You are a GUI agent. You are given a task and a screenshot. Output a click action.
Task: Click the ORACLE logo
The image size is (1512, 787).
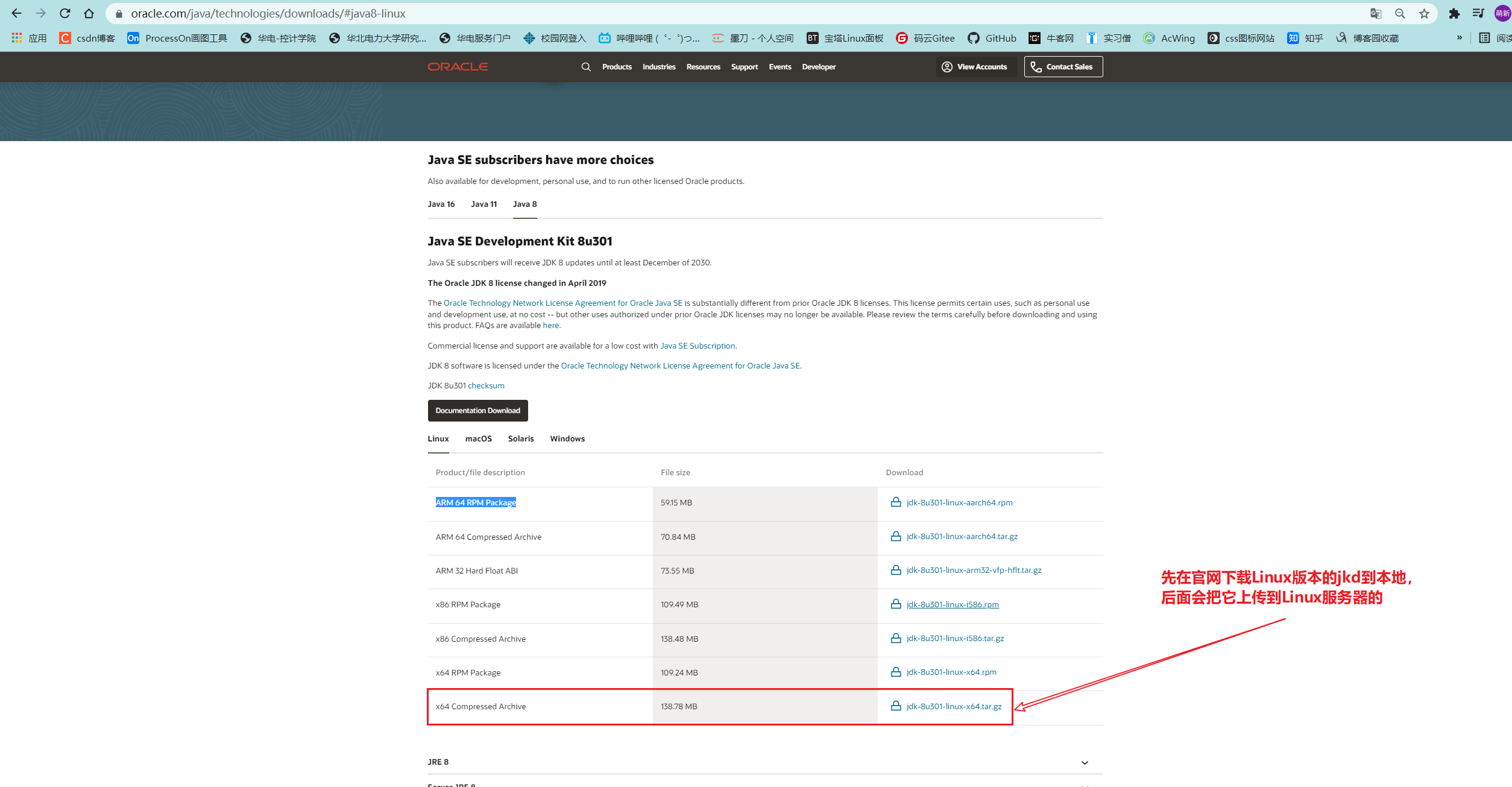[458, 67]
